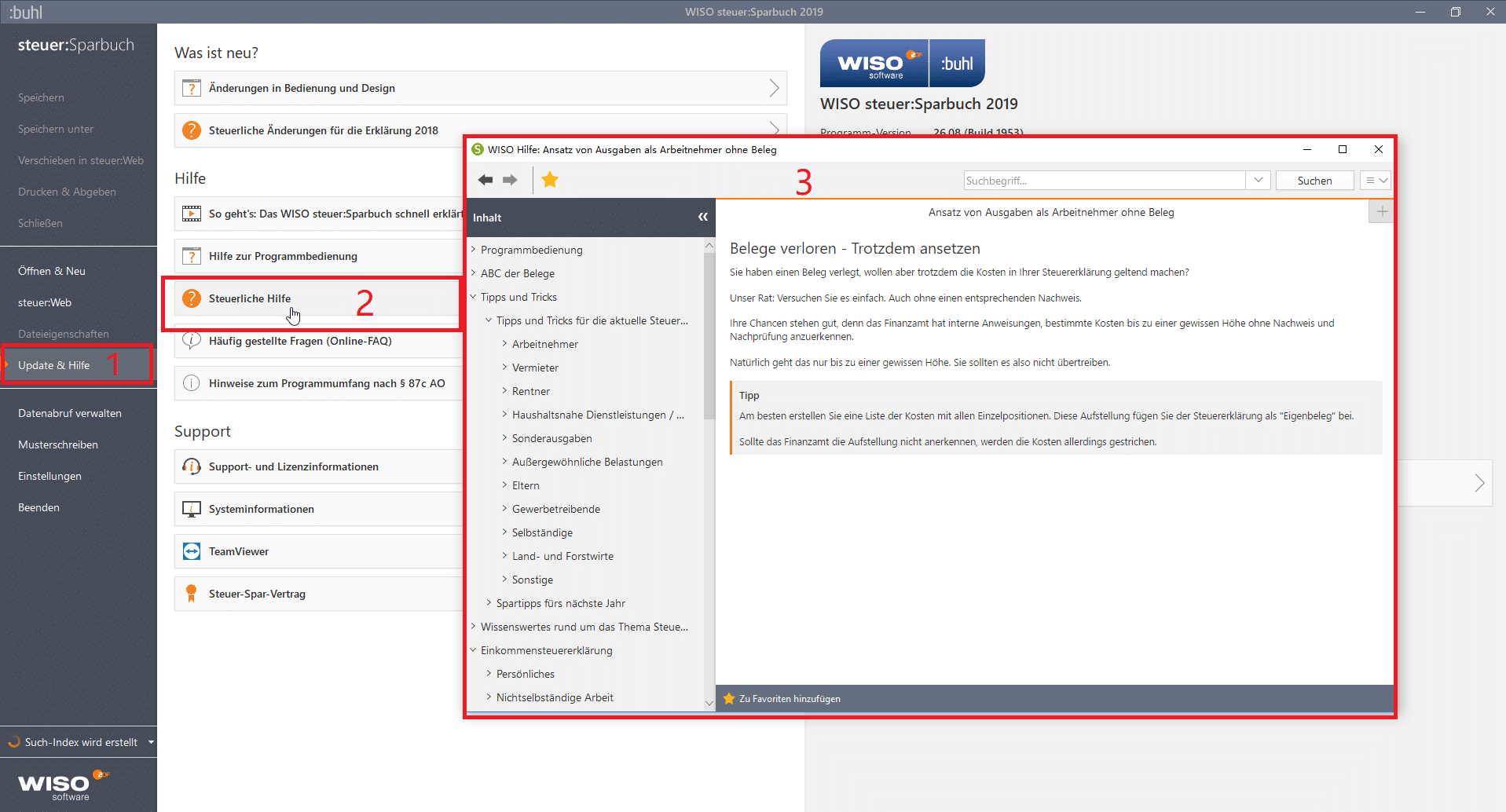Expand ABC der Belege tree node
Image resolution: width=1506 pixels, height=812 pixels.
(474, 272)
